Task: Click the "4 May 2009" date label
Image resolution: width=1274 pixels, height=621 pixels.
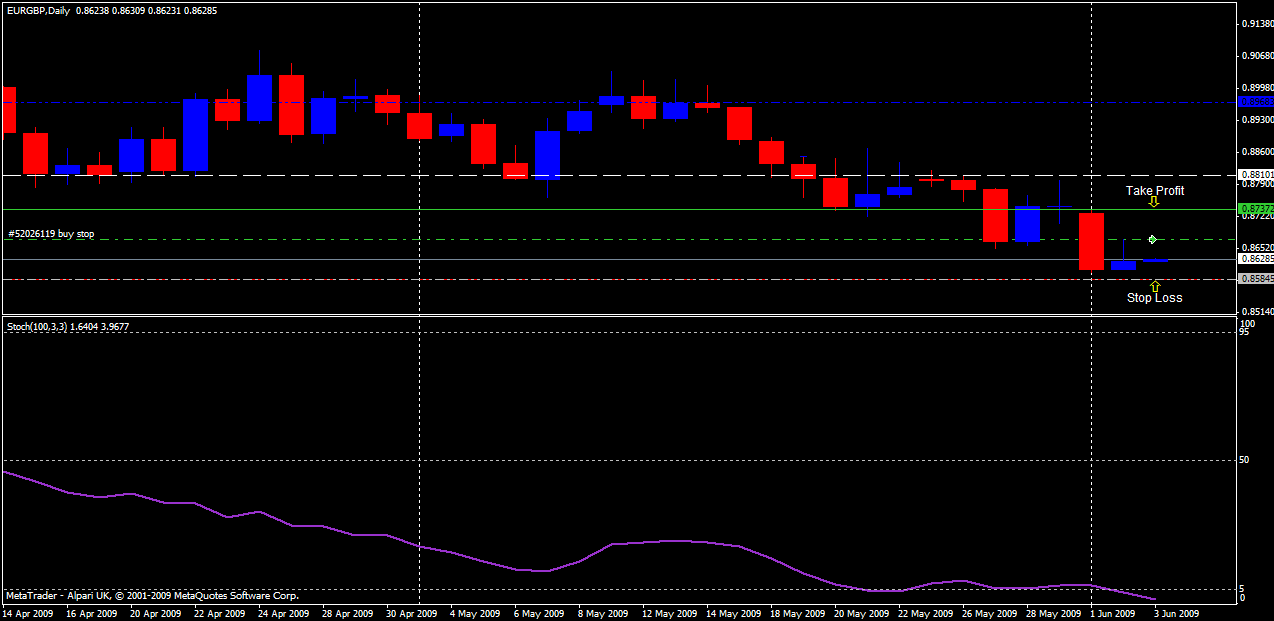Action: (474, 614)
